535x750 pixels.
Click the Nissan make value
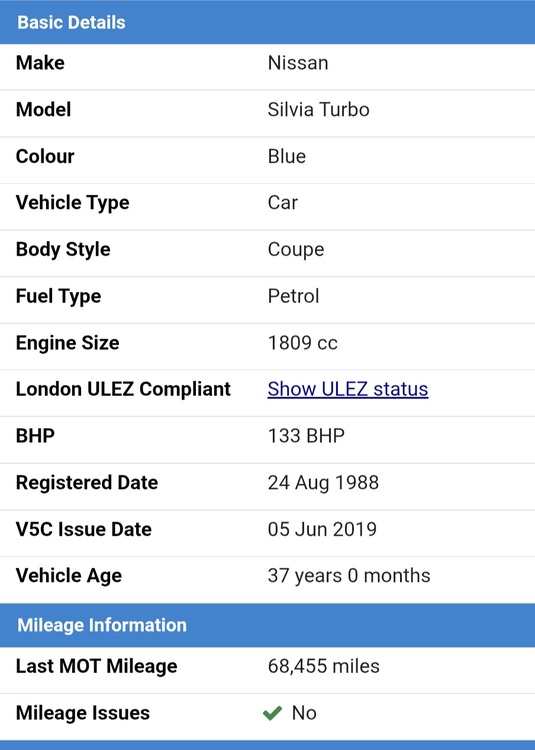[298, 63]
